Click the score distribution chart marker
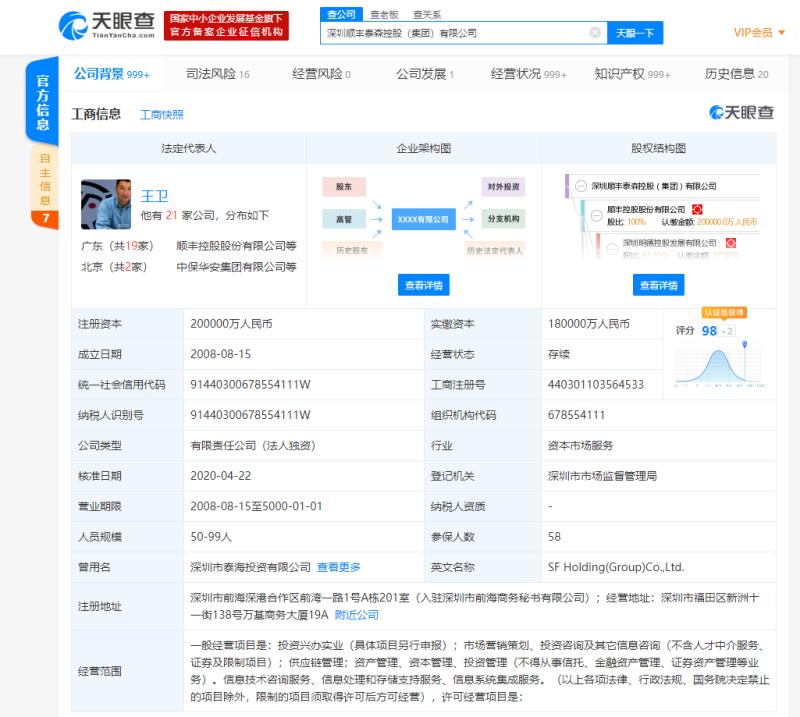Viewport: 800px width, 717px height. [744, 345]
